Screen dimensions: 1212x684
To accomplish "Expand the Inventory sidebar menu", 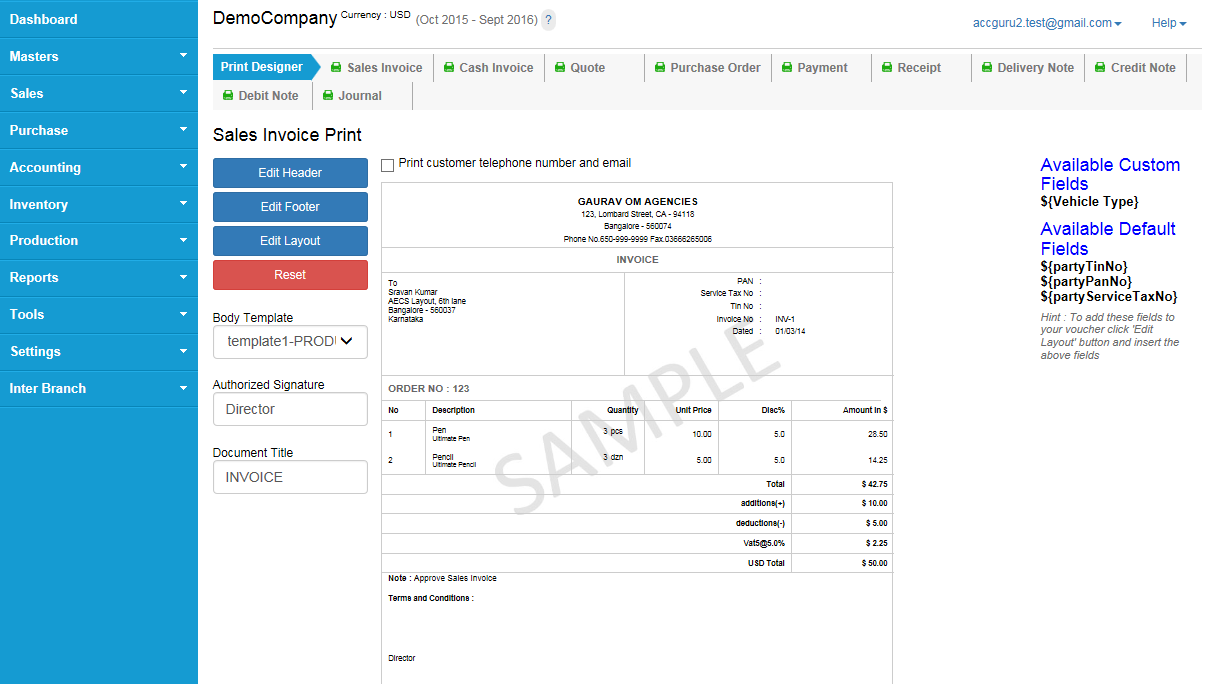I will [98, 204].
